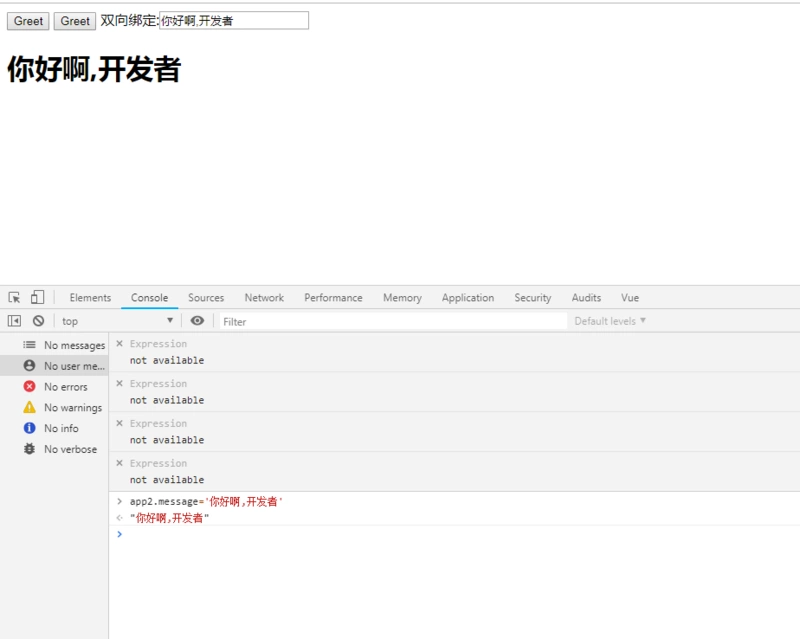Image resolution: width=800 pixels, height=639 pixels.
Task: Focus the 双向绑定 text input
Action: pos(234,20)
